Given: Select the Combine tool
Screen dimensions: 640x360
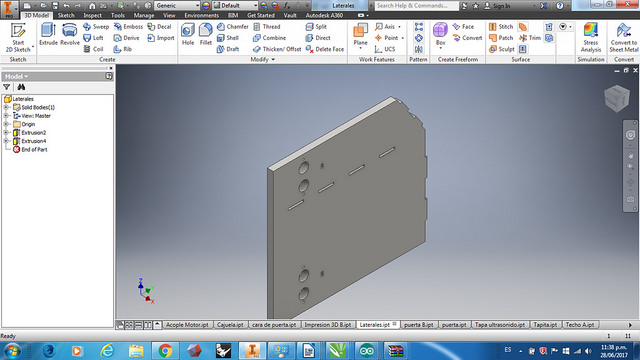Looking at the screenshot, I should (269, 38).
